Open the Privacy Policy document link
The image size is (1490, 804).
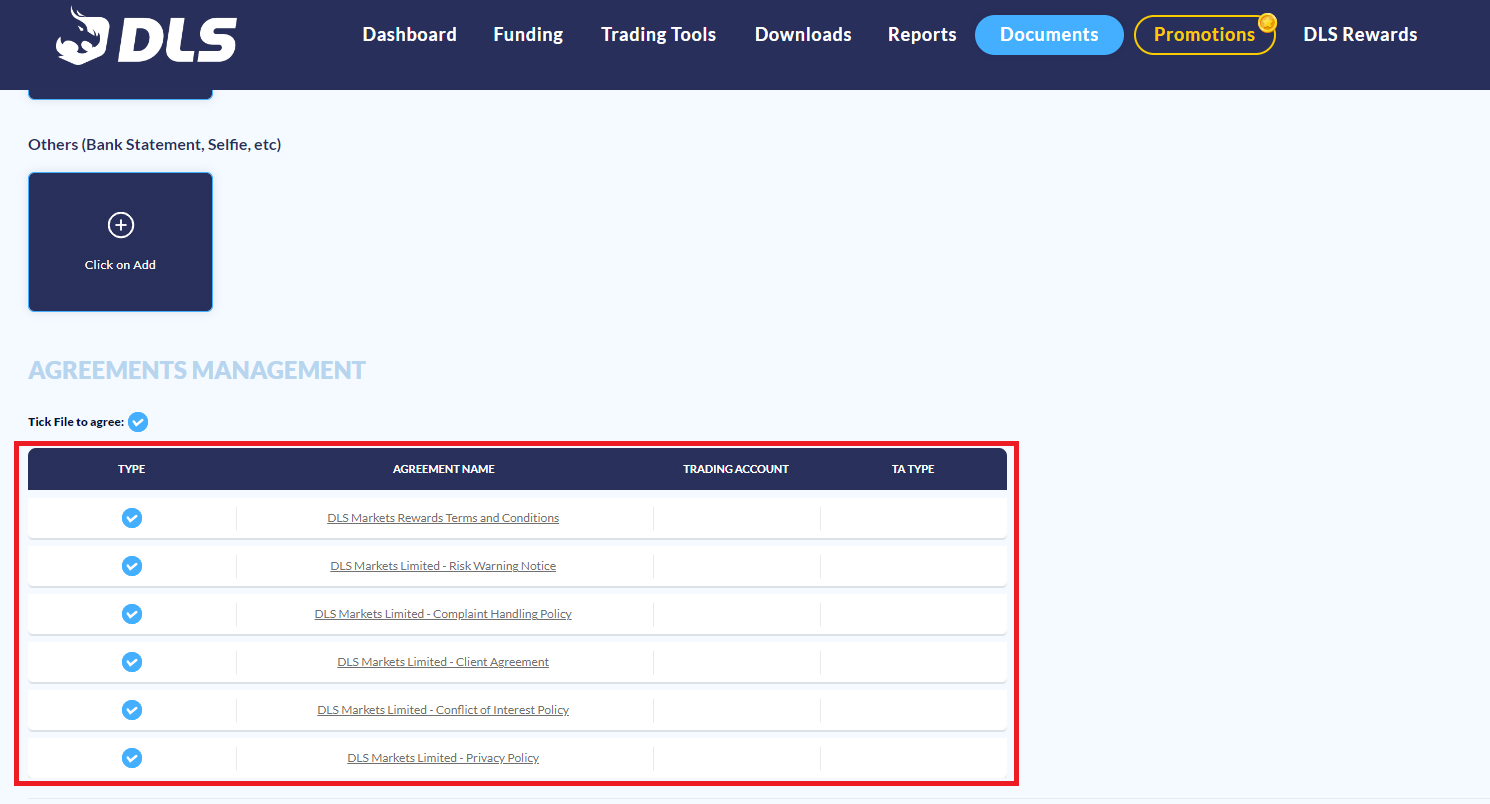443,758
